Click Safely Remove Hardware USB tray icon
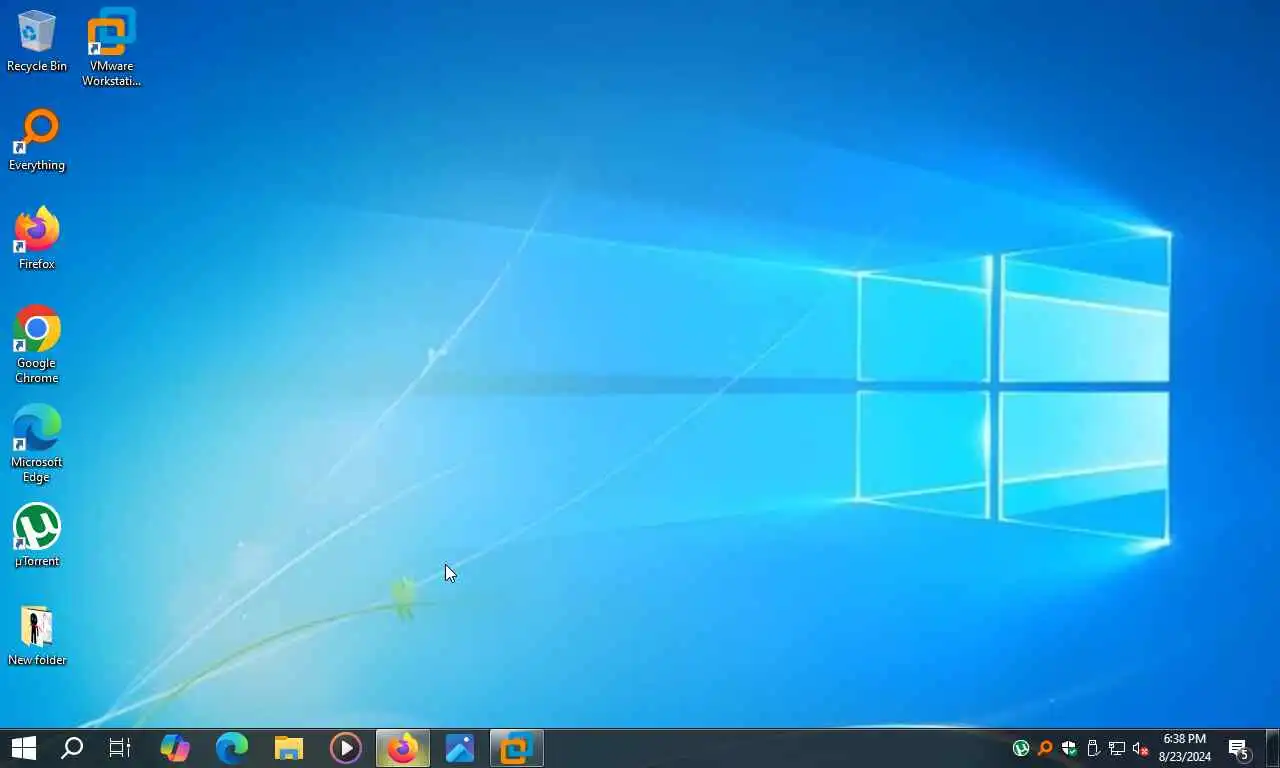This screenshot has width=1280, height=768. pos(1093,748)
